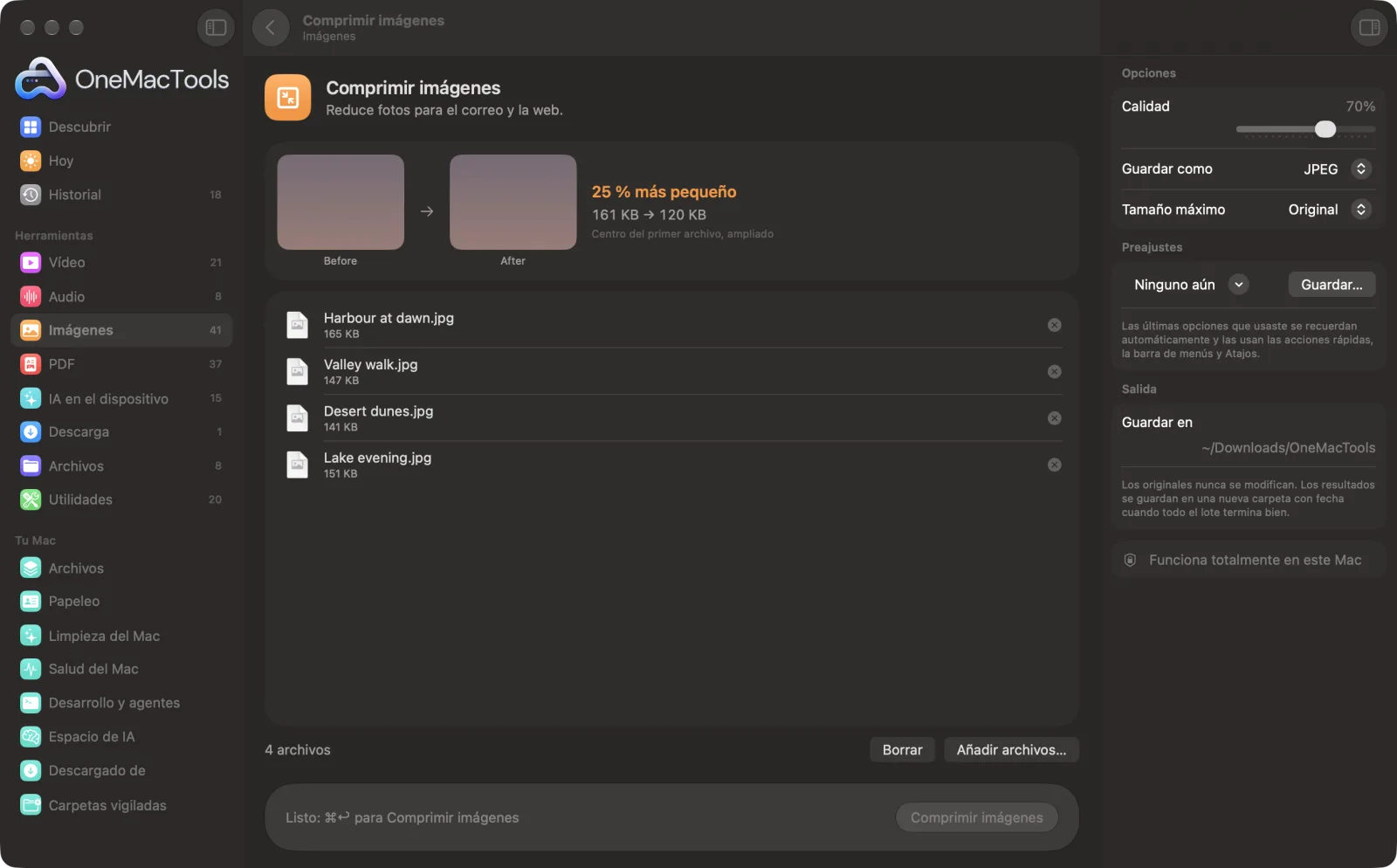The height and width of the screenshot is (868, 1397).
Task: Select the Harbour at dawn.jpg row
Action: tap(671, 325)
